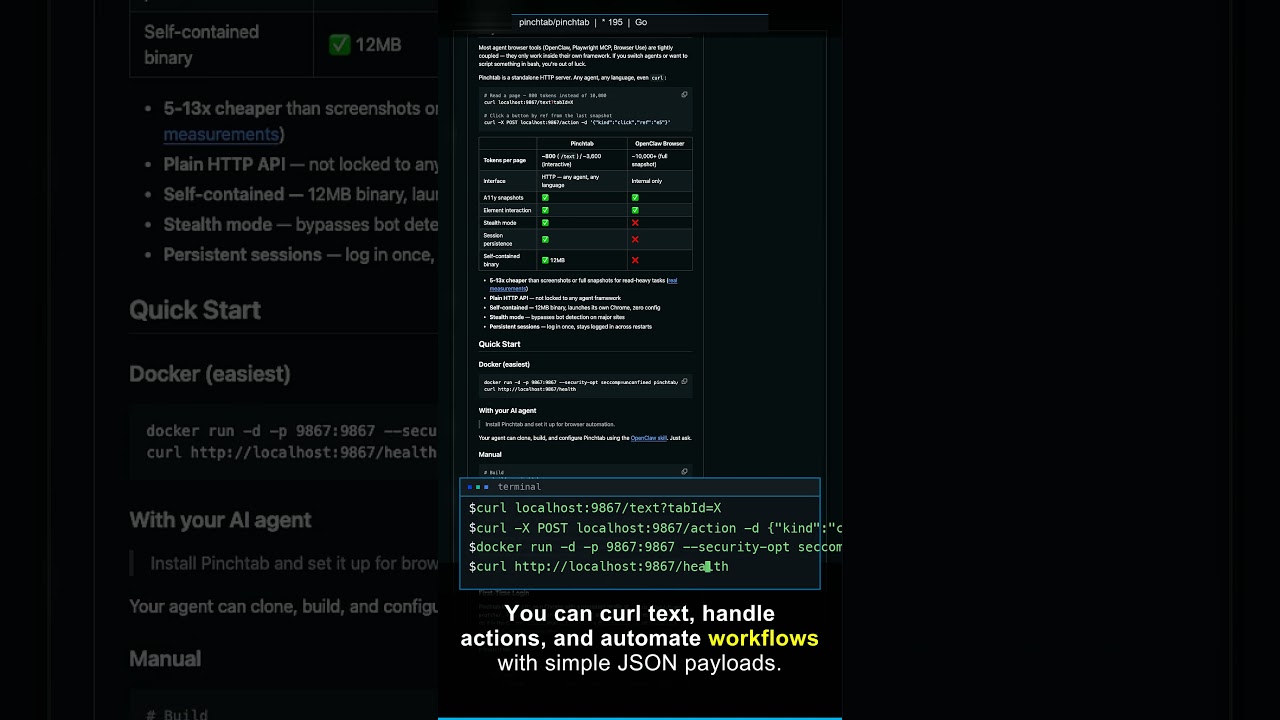Open the OpenClaw skill link
Screen dimensions: 1280x720
[649, 438]
